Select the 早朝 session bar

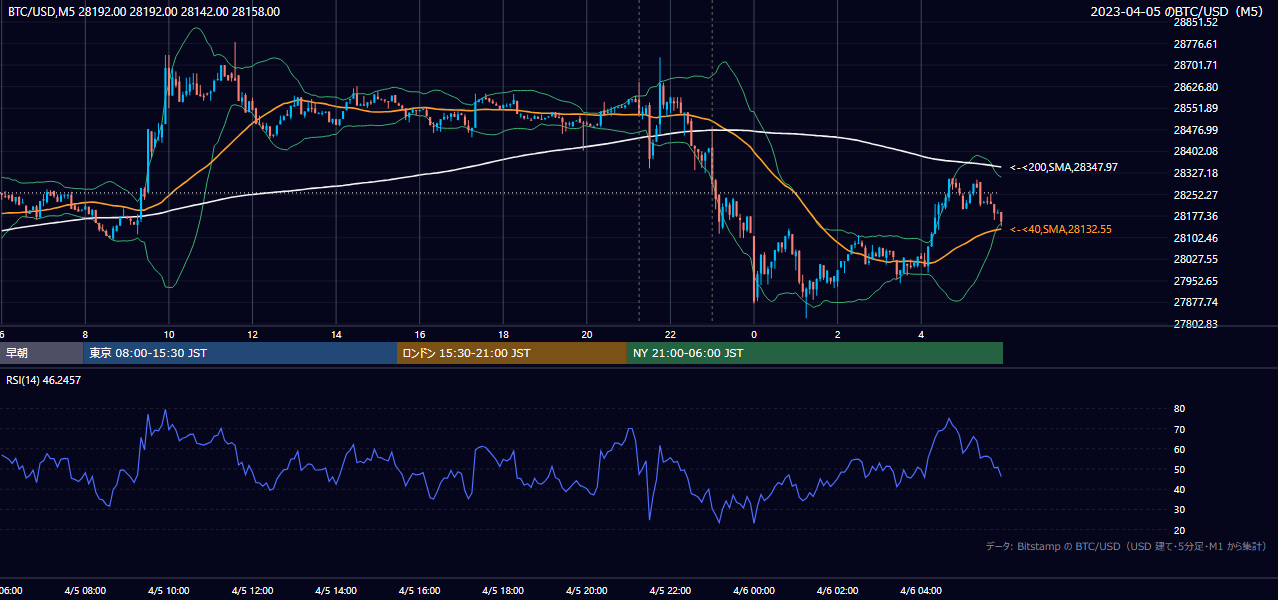[41, 353]
